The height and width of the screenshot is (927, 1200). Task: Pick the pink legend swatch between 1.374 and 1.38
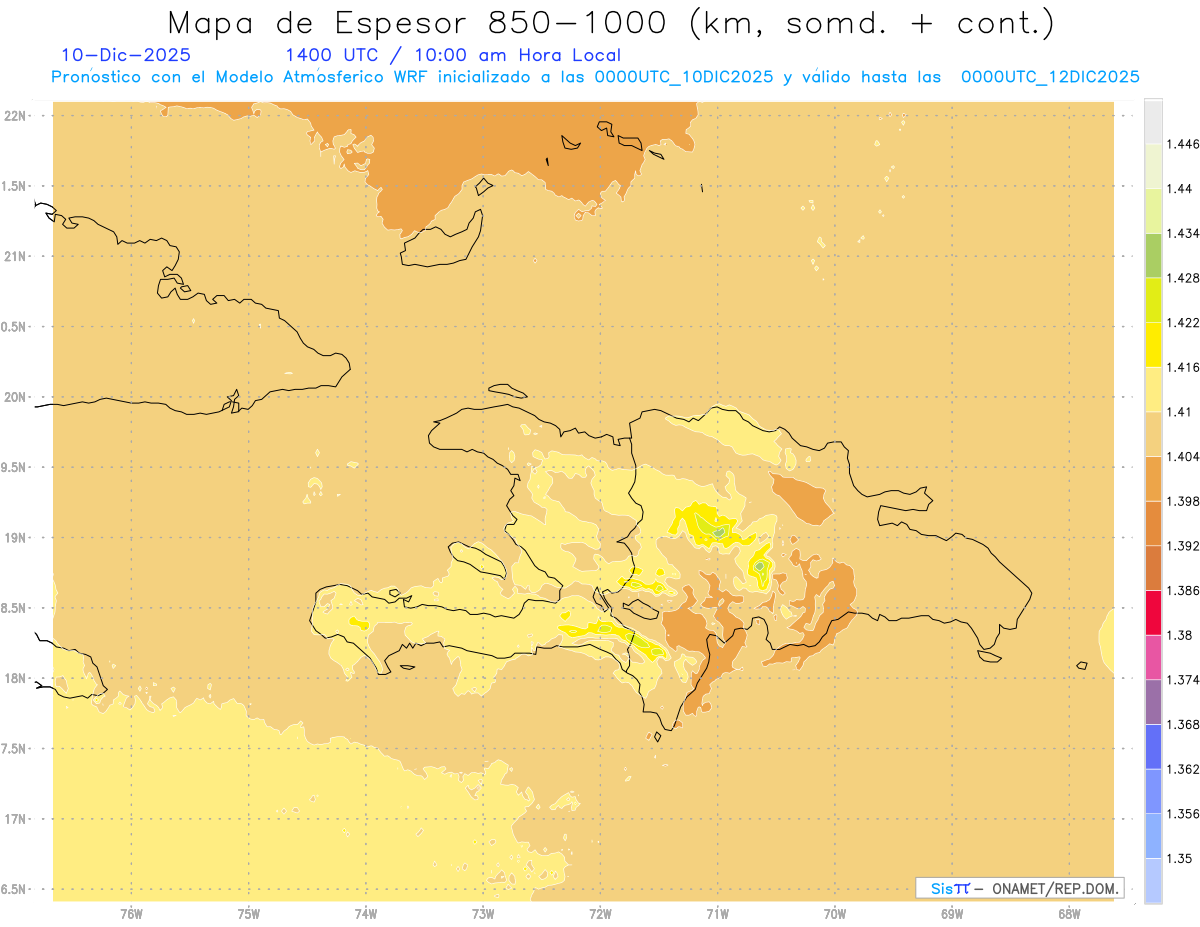coord(1153,657)
